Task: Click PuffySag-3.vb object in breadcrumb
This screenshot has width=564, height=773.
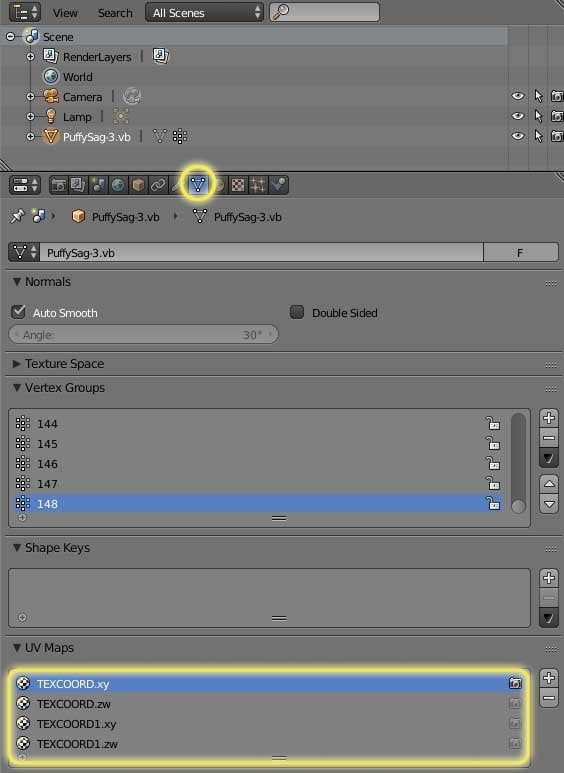Action: pos(116,216)
